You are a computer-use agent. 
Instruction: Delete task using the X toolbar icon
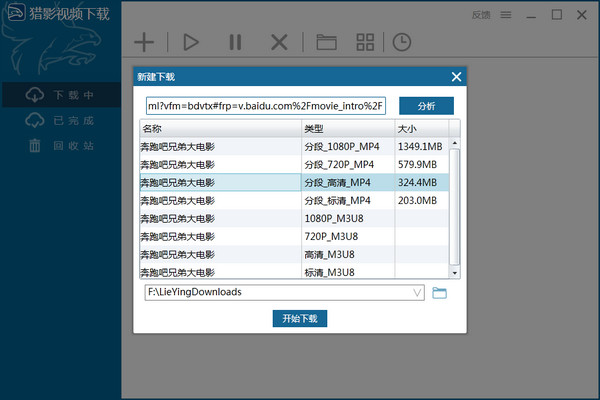280,42
